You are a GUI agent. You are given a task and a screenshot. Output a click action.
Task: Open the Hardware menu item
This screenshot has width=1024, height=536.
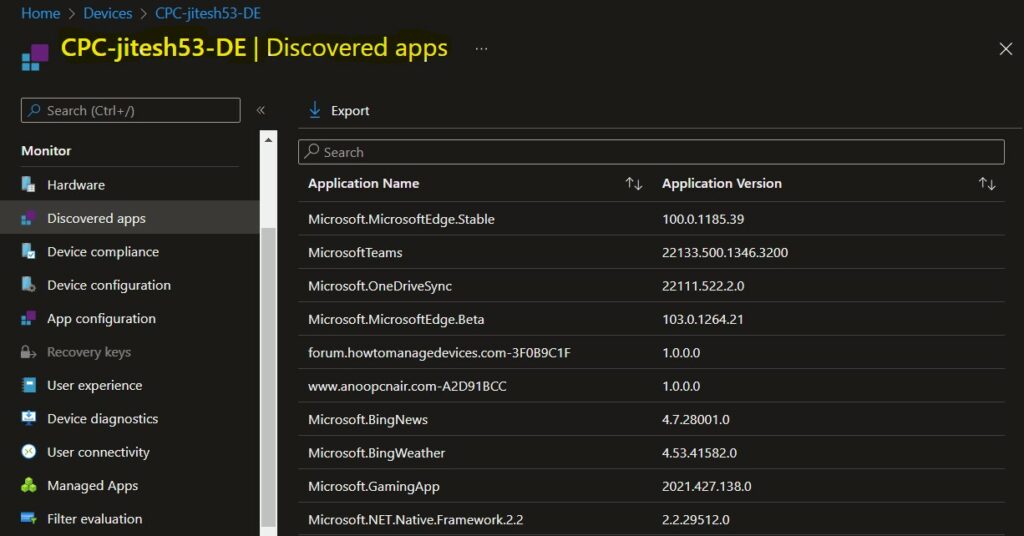129,185
